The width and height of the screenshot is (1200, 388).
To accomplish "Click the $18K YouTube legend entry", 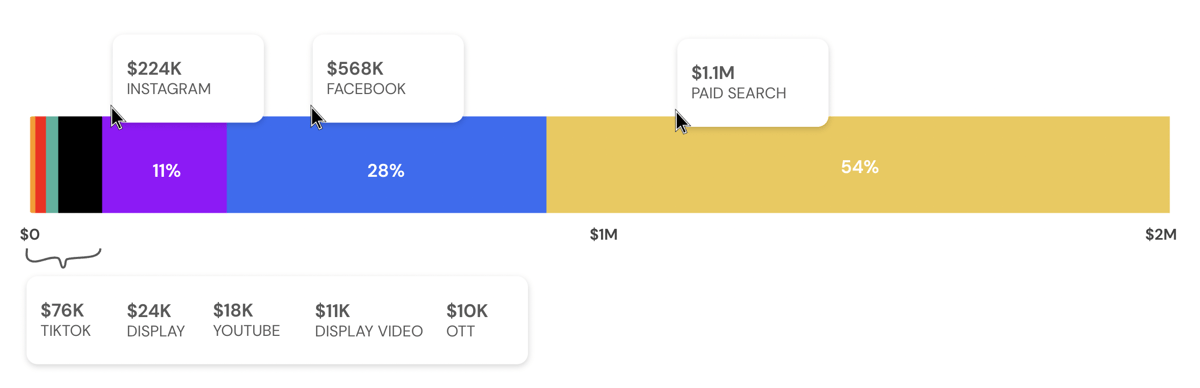I will (x=246, y=320).
